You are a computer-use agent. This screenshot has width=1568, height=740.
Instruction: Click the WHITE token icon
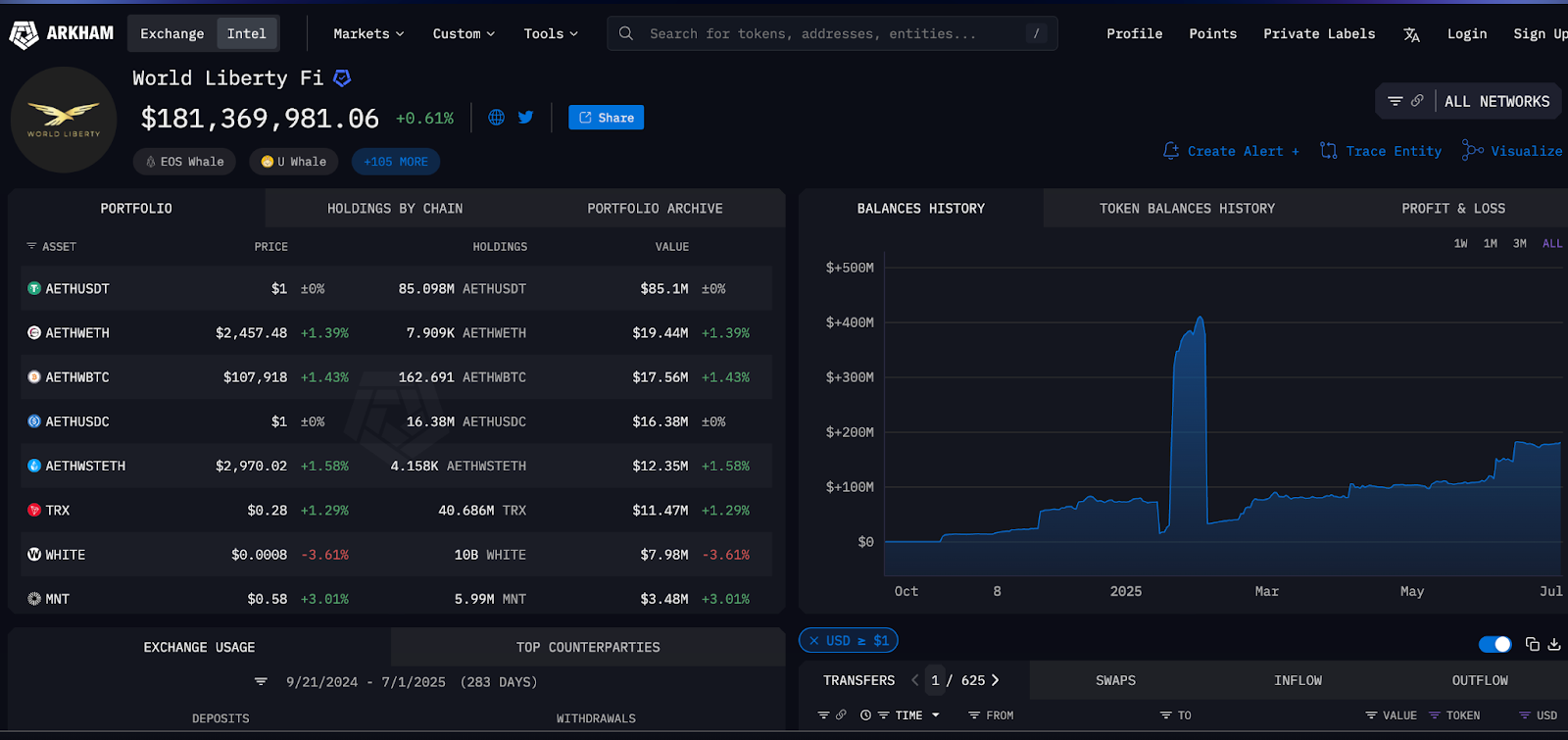34,555
